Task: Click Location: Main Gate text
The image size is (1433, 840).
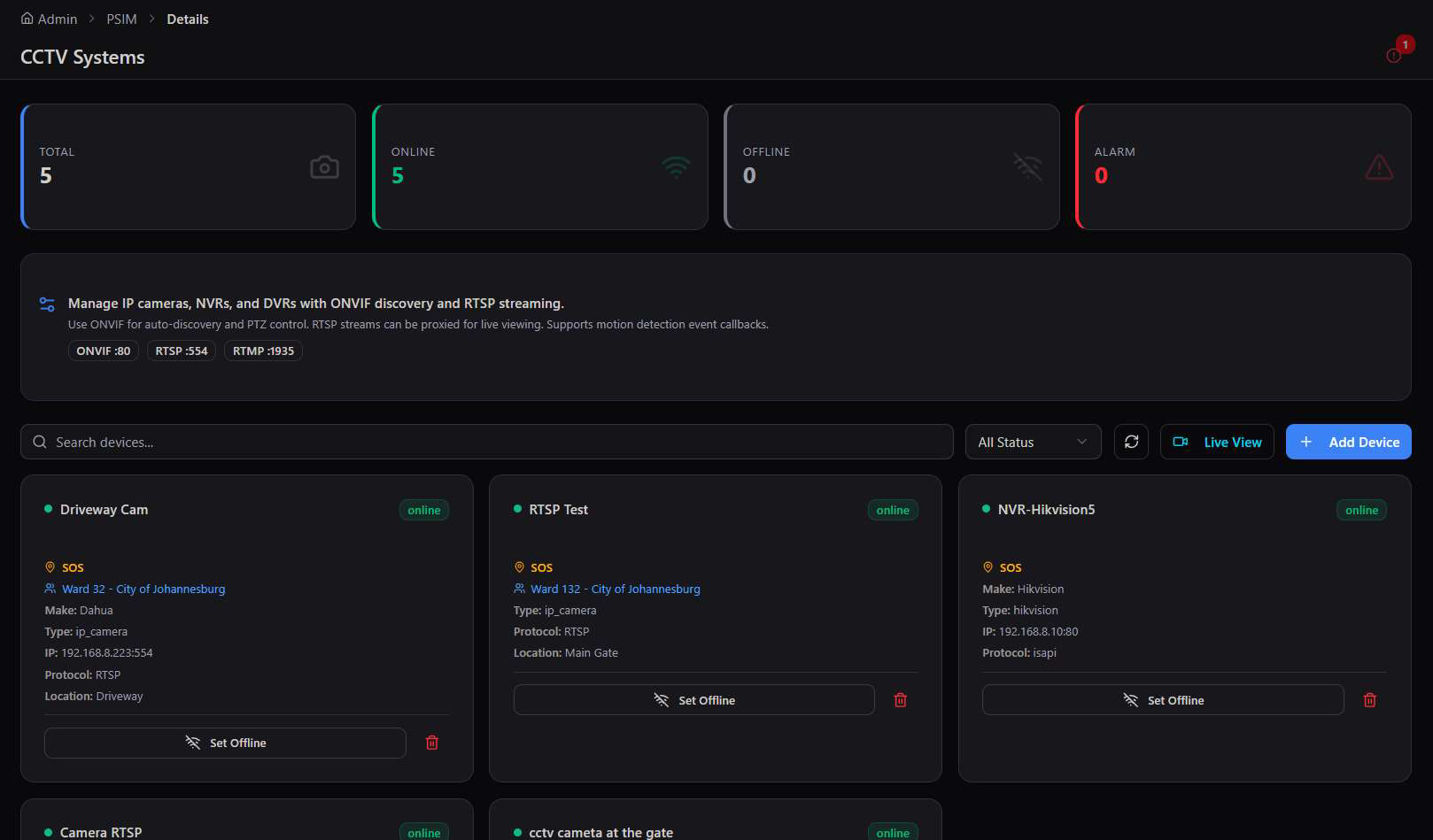Action: tap(566, 652)
